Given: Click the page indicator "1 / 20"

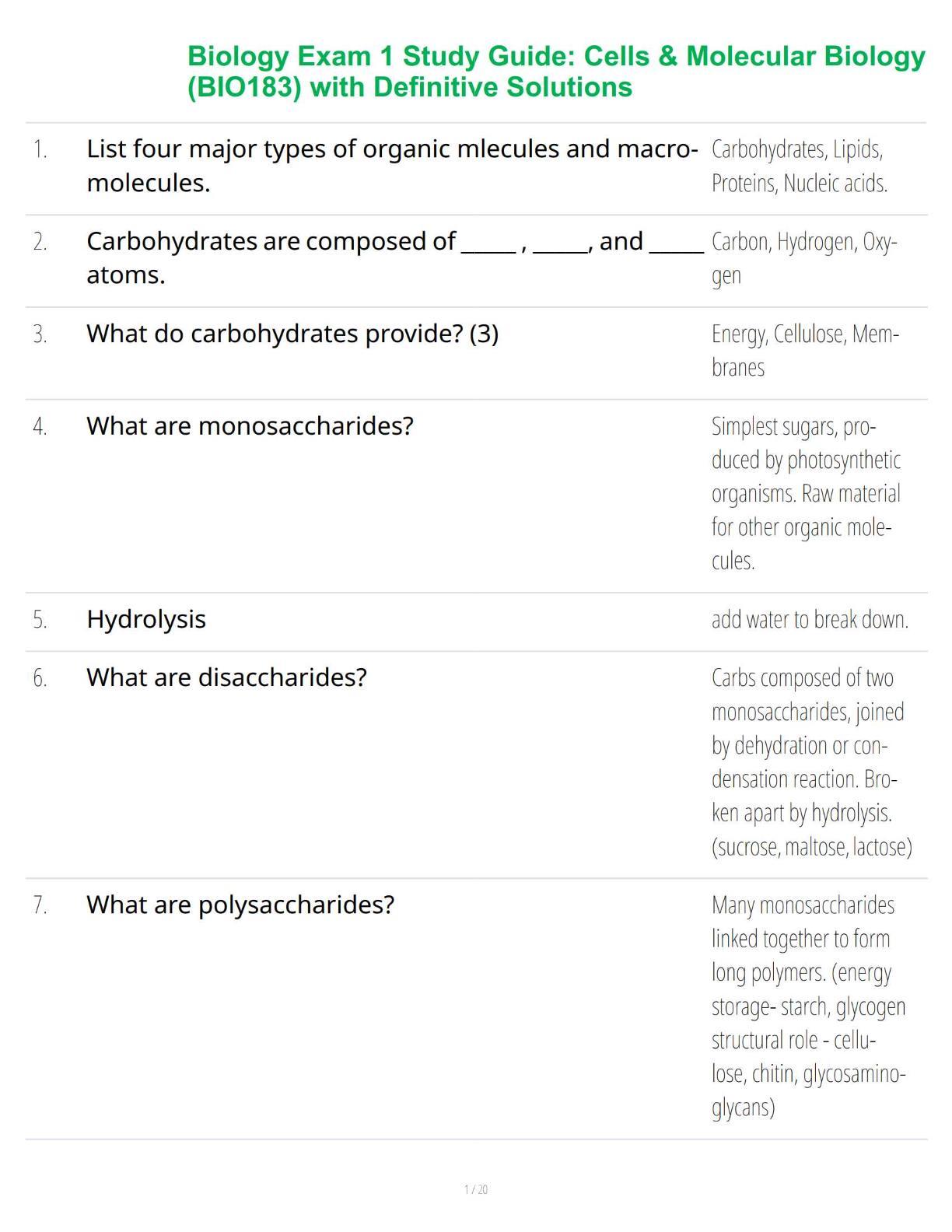Looking at the screenshot, I should coord(475,1189).
